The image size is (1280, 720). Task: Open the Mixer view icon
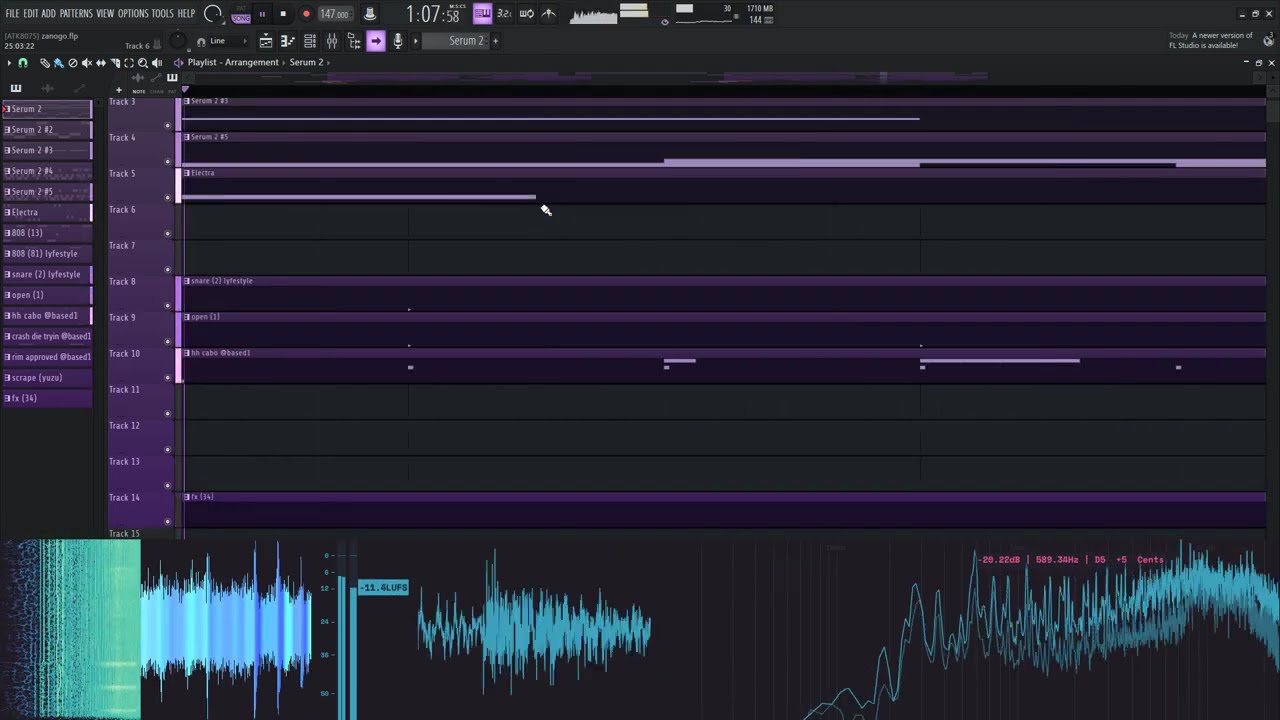[x=332, y=41]
